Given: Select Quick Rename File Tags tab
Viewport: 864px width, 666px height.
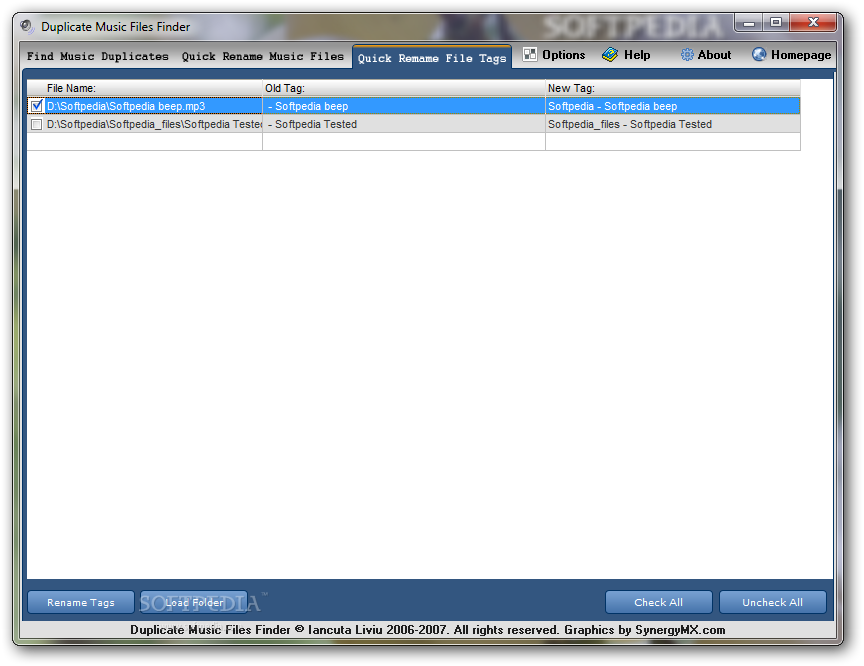Looking at the screenshot, I should [x=432, y=57].
